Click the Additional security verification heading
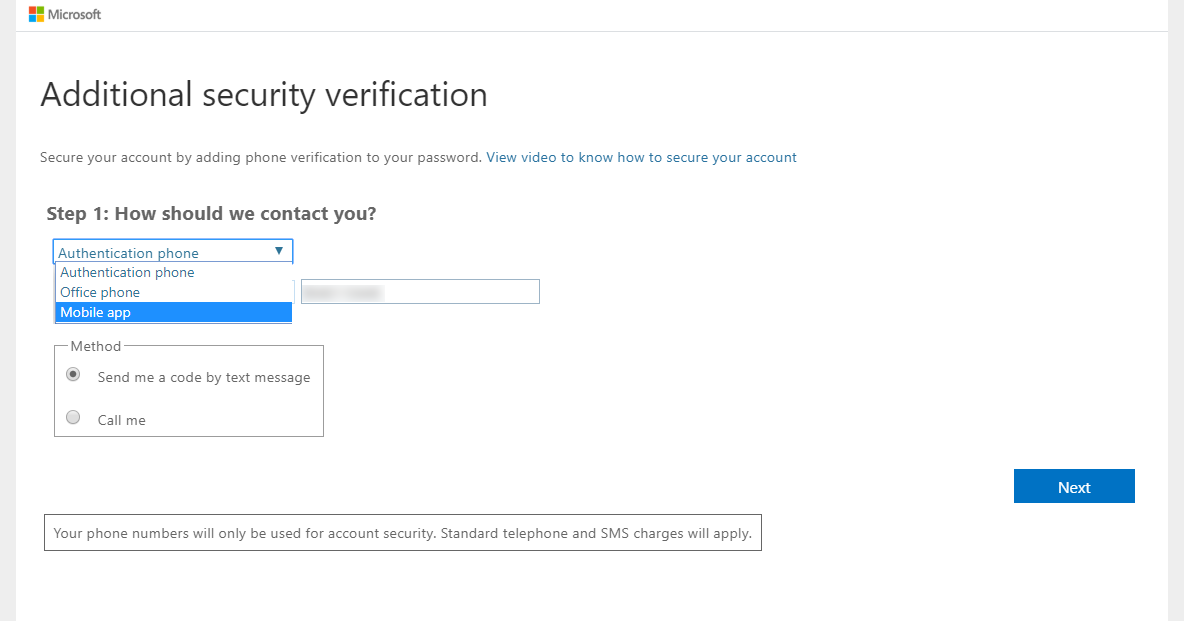Image resolution: width=1184 pixels, height=621 pixels. click(x=264, y=95)
